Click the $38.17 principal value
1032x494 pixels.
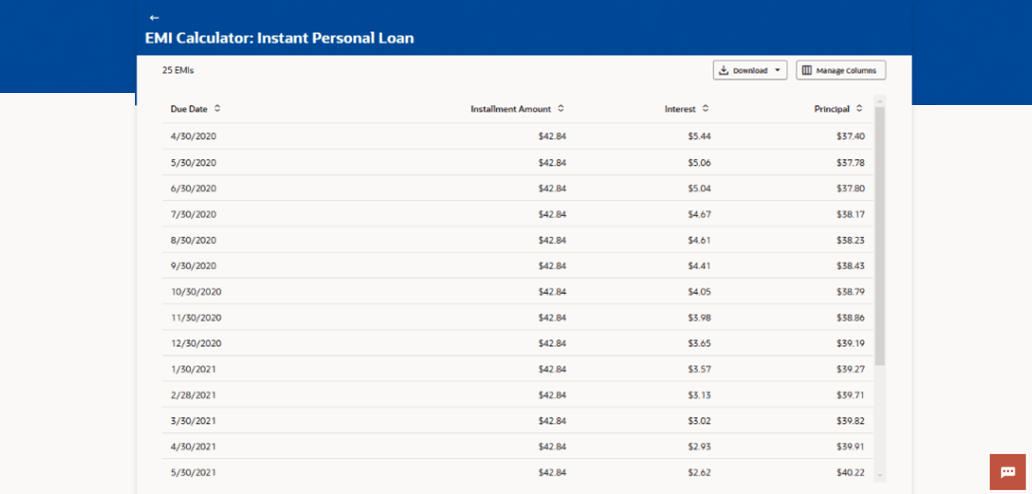point(851,214)
